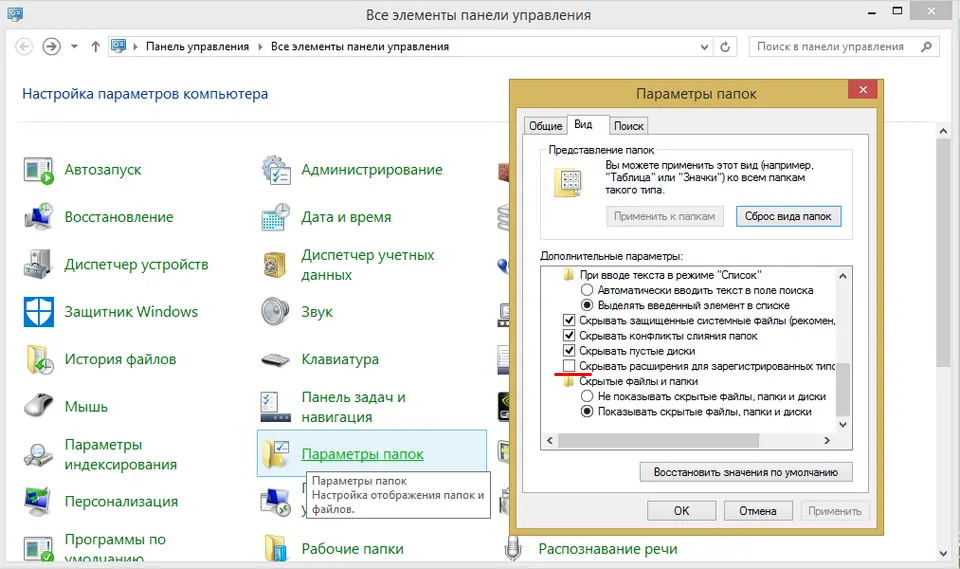Toggle Скрывать конфликты слияния папок checkbox
Image resolution: width=960 pixels, height=569 pixels.
coord(569,336)
